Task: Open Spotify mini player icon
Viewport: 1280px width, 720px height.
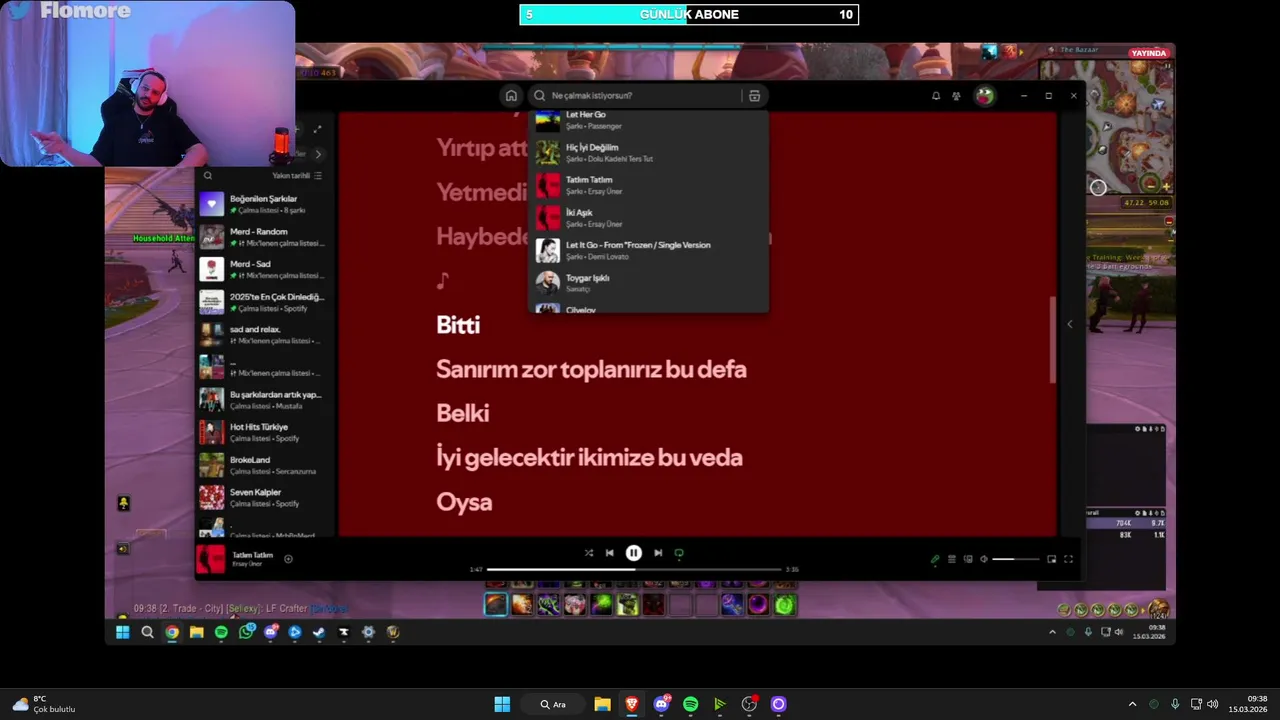Action: (1051, 560)
